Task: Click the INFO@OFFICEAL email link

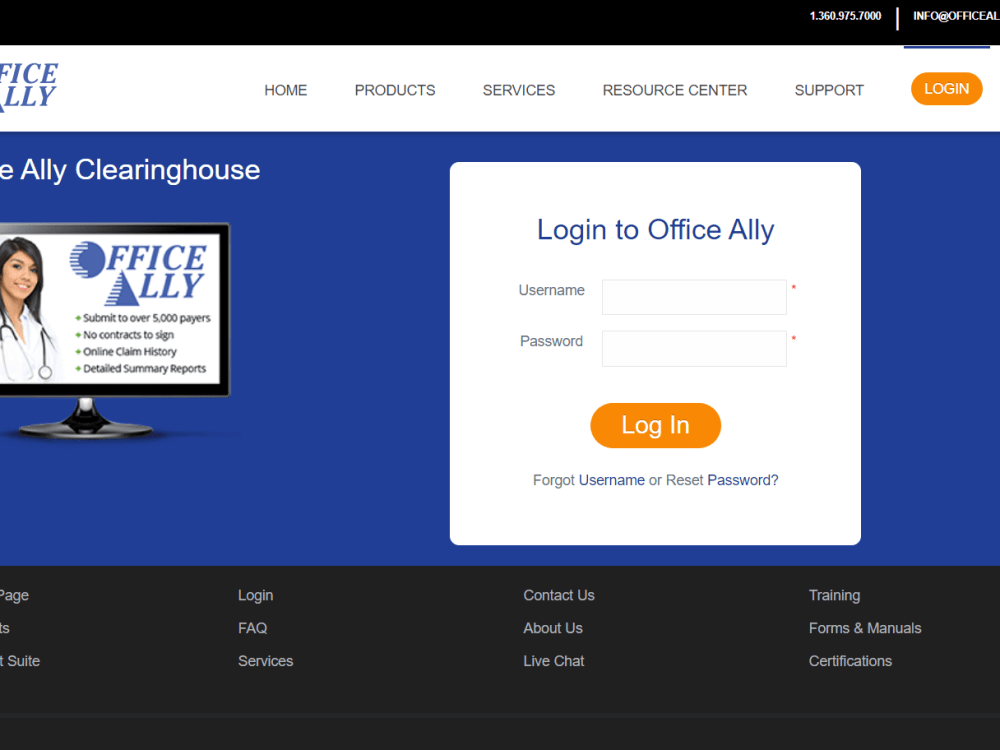Action: pyautogui.click(x=956, y=16)
